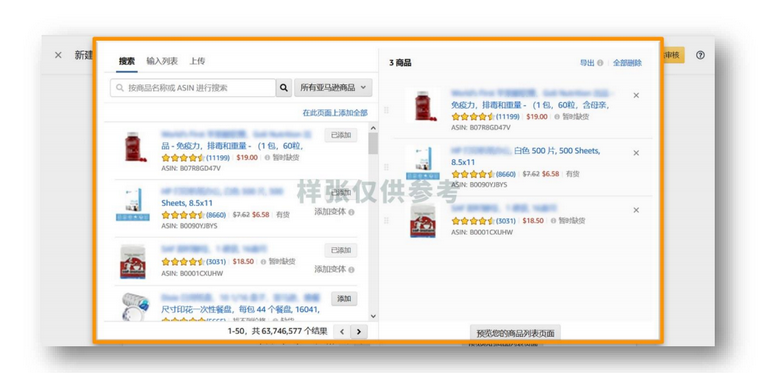Viewport: 760px width, 373px height.
Task: Click 导出 link
Action: coord(587,63)
